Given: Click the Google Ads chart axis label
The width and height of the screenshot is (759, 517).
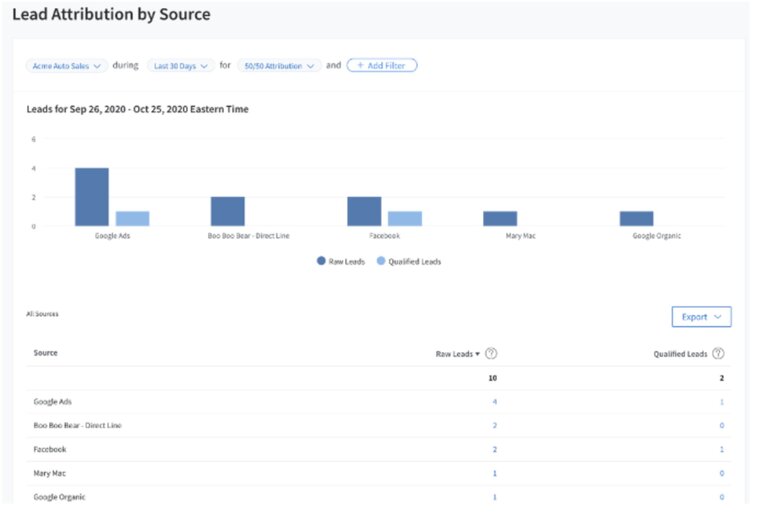Looking at the screenshot, I should (112, 236).
